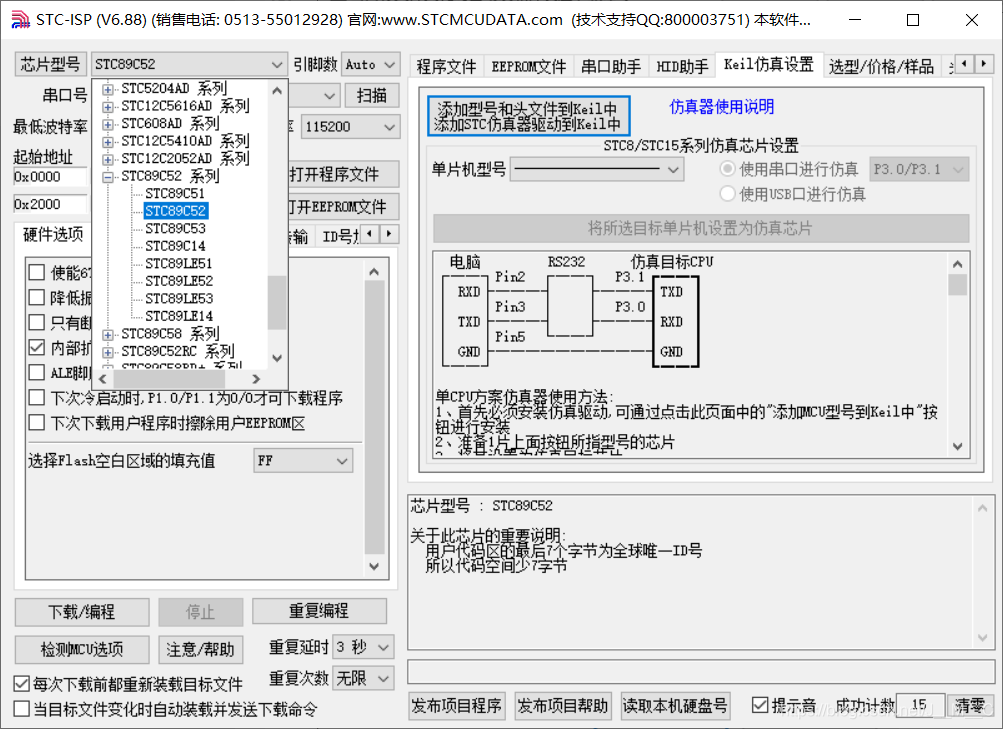Image resolution: width=1003 pixels, height=729 pixels.
Task: Open the 单片机型号 dropdown
Action: (673, 169)
